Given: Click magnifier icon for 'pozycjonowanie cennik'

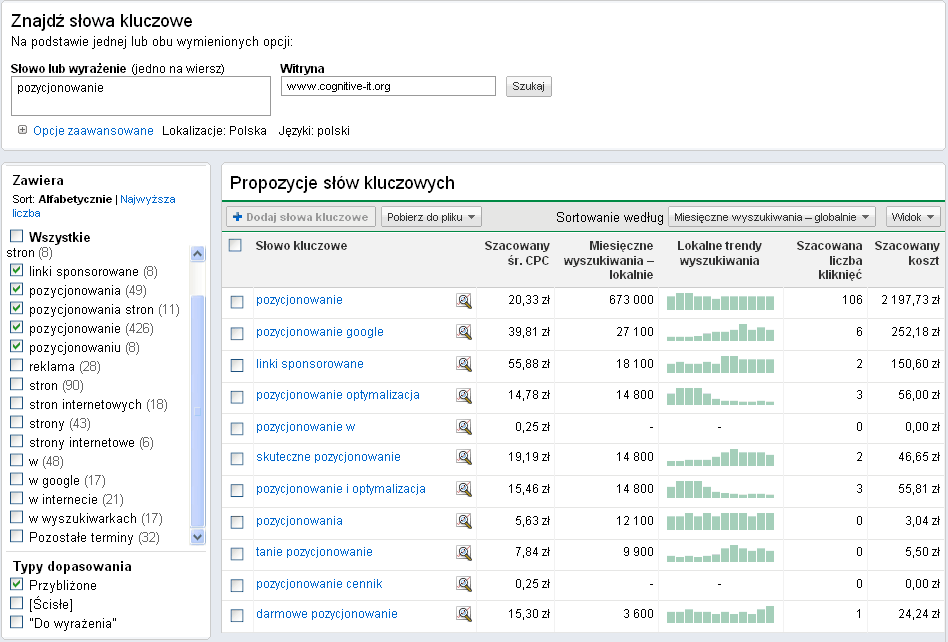Looking at the screenshot, I should tap(464, 584).
